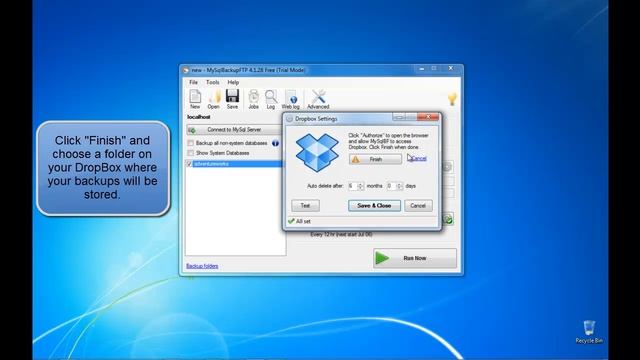Screen dimensions: 640x360
Task: Click the days value field
Action: [x=391, y=186]
